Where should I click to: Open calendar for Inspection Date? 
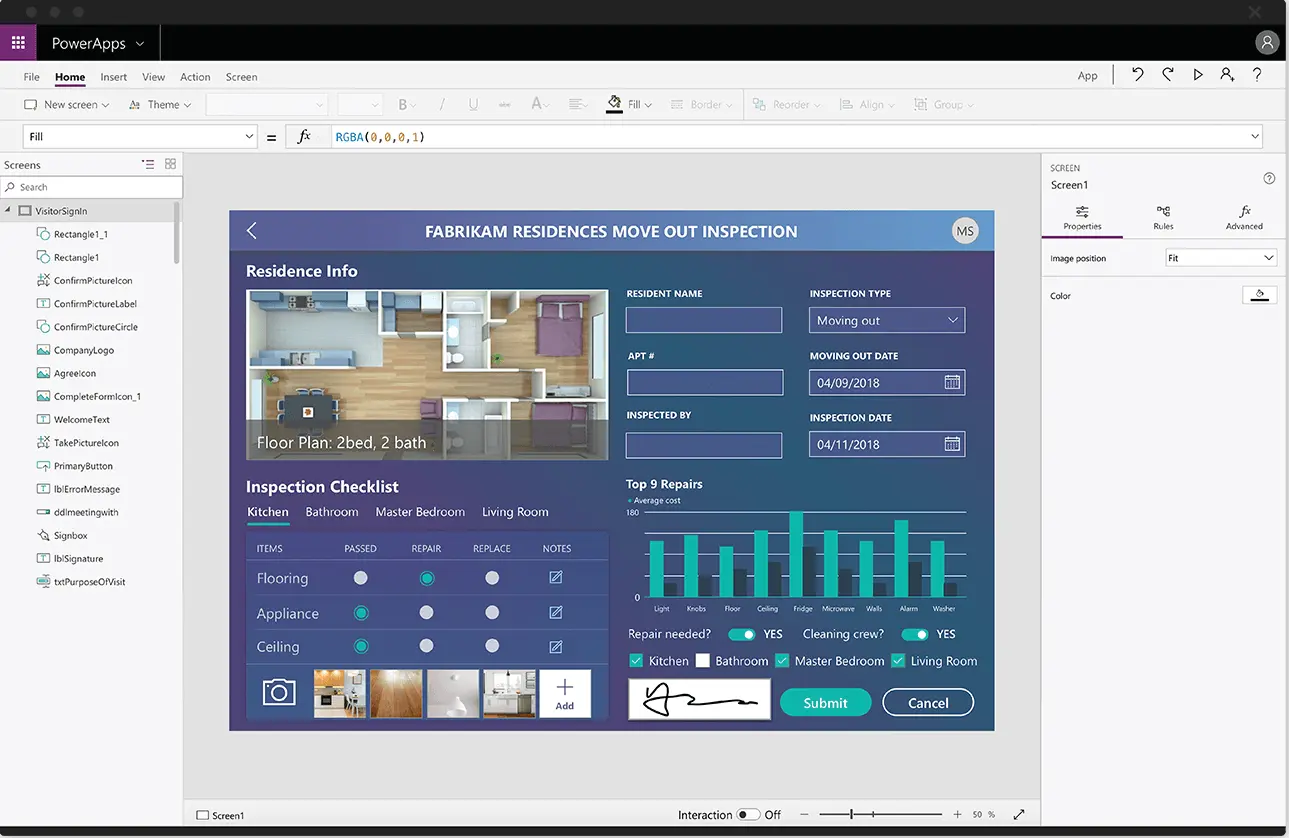click(x=952, y=444)
